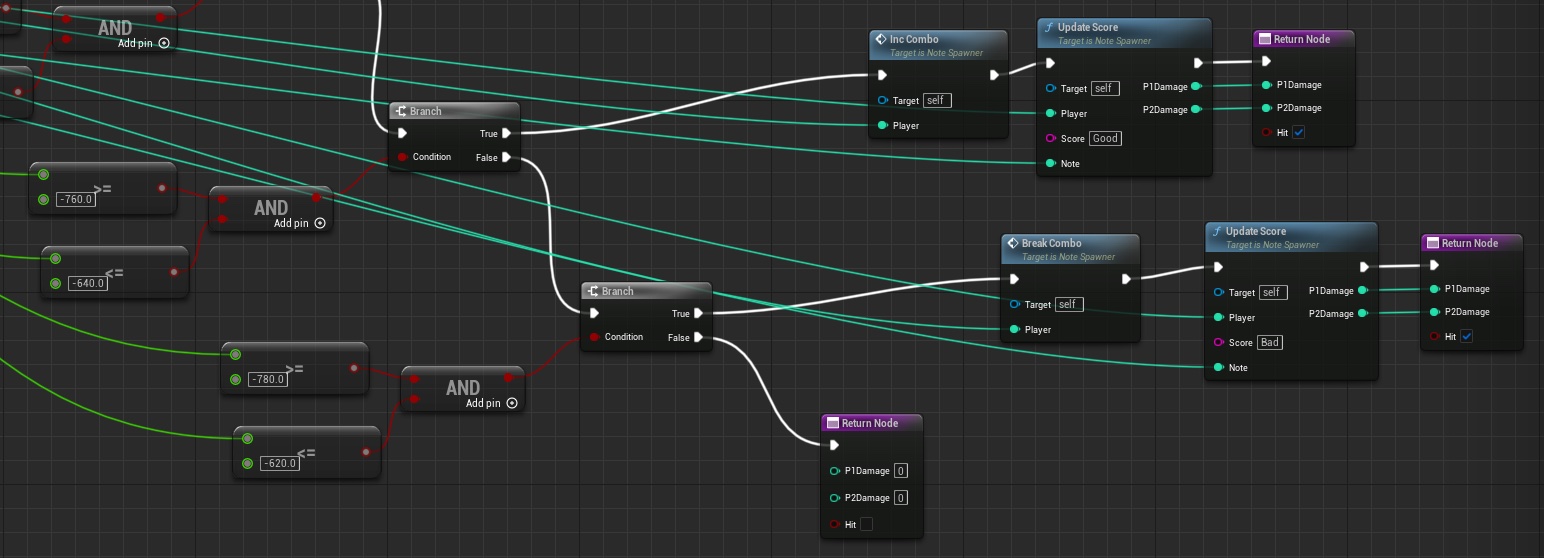
Task: Click function icon on Update Score with Good
Action: [1049, 28]
